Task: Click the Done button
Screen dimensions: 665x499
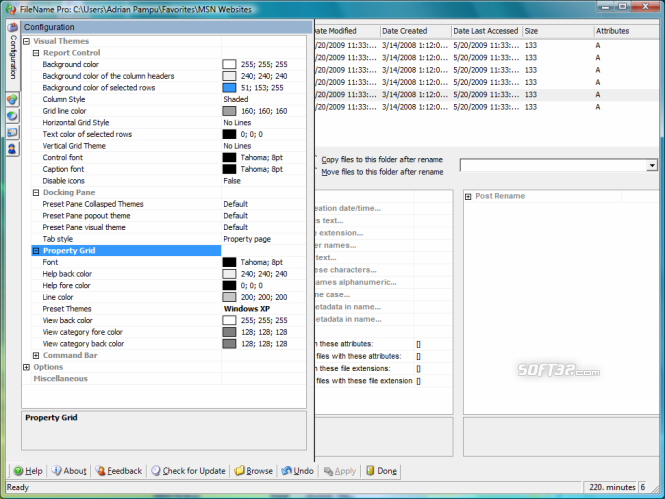Action: click(x=382, y=471)
